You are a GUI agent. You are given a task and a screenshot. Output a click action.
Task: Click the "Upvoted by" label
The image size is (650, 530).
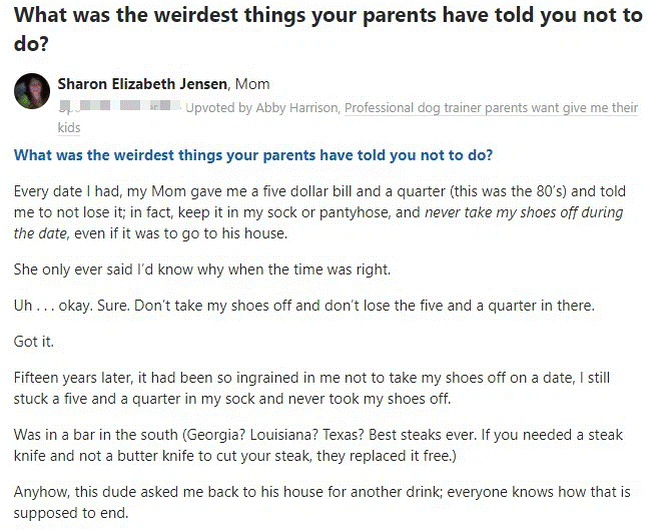click(x=217, y=108)
